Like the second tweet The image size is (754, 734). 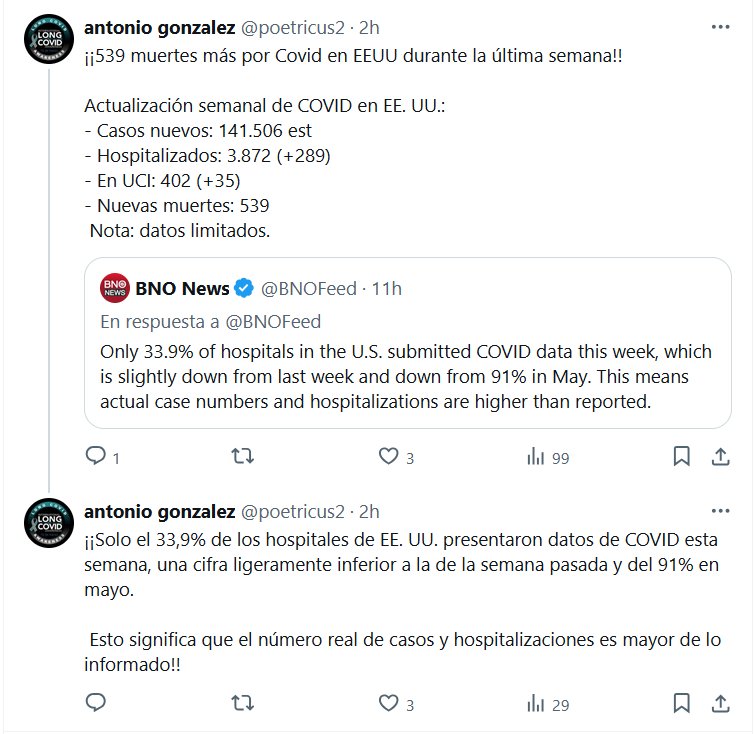(x=389, y=704)
